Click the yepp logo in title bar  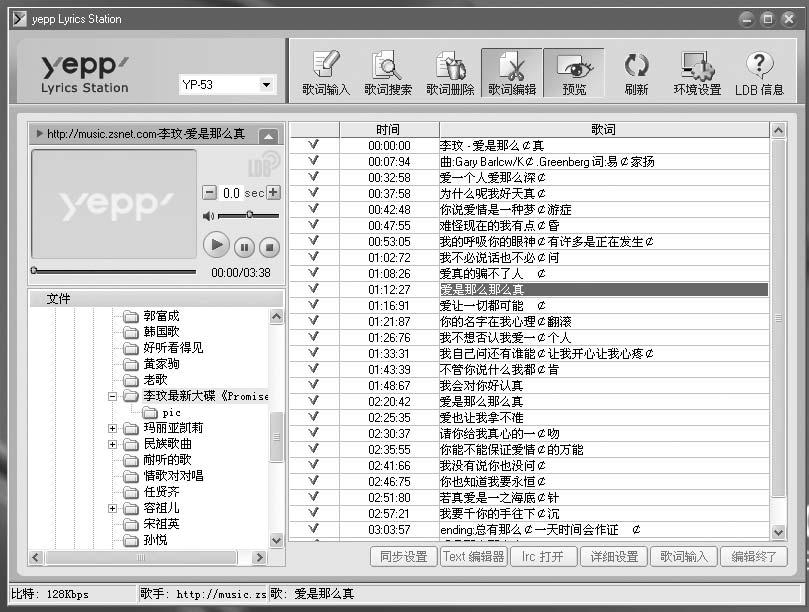(x=20, y=19)
